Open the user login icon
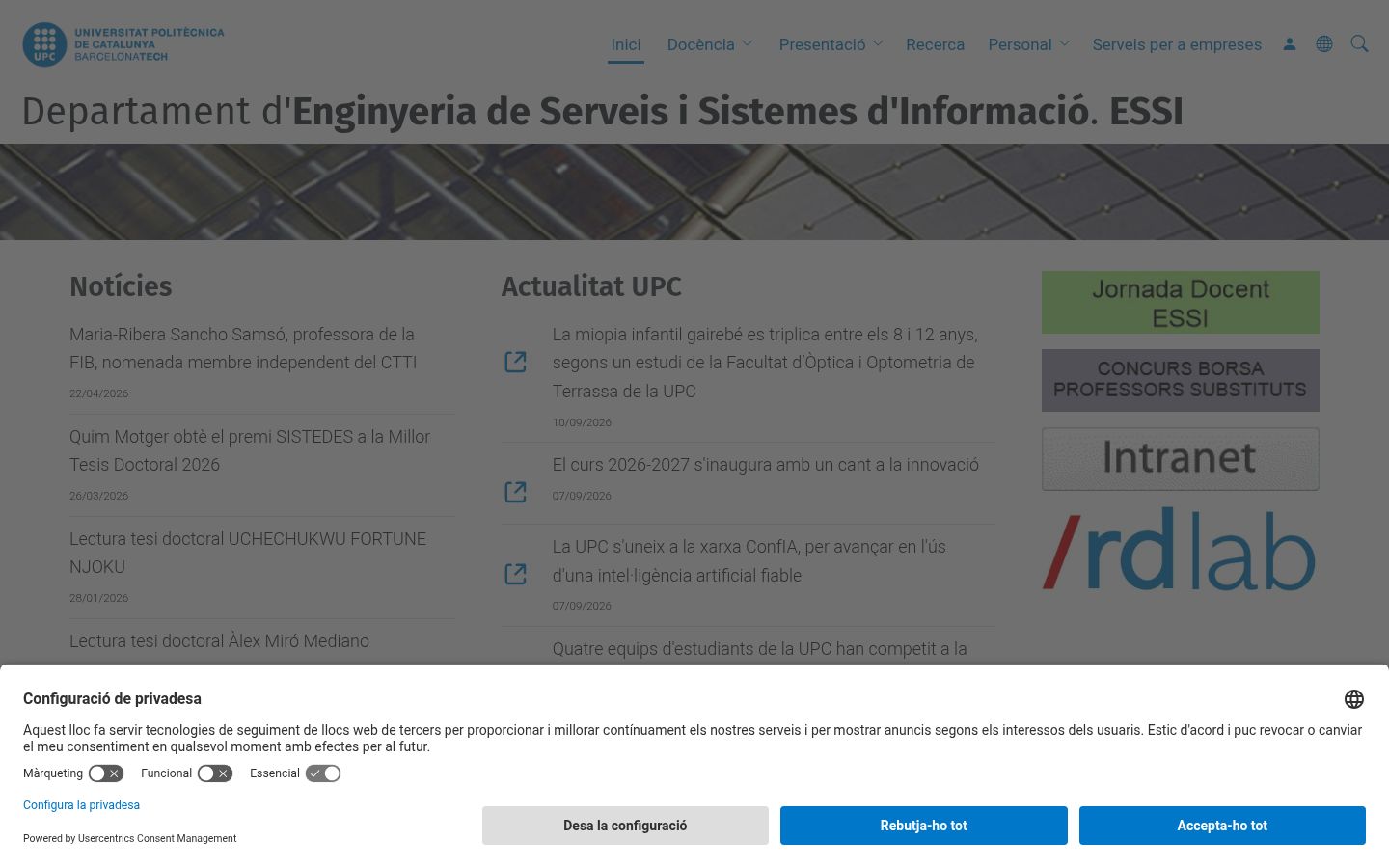 [1290, 44]
